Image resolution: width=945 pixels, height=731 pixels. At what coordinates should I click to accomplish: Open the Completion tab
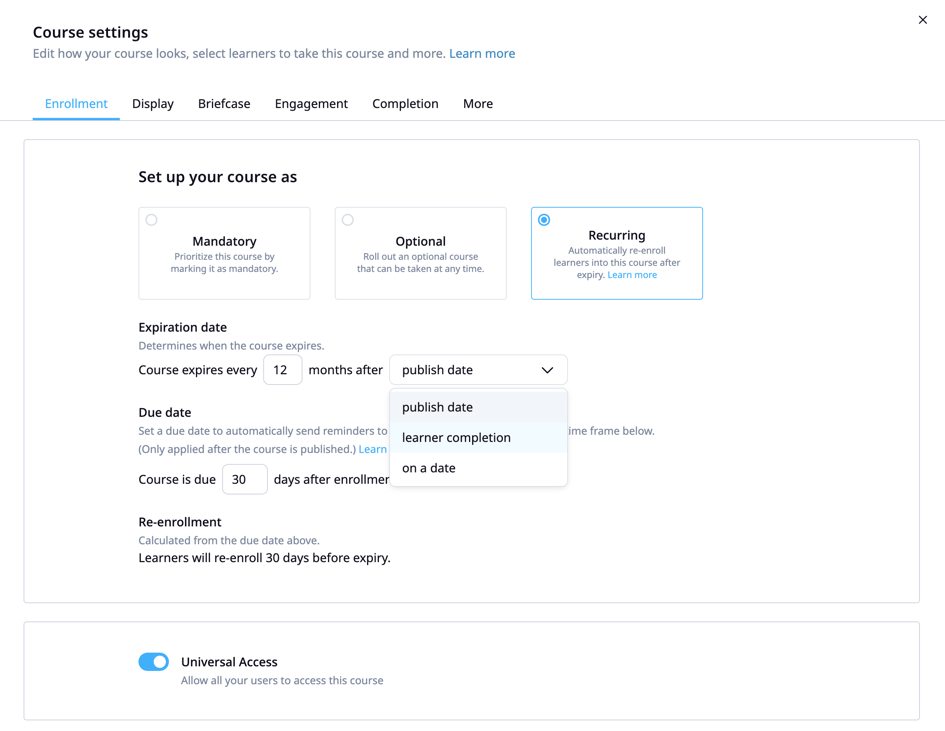coord(405,104)
